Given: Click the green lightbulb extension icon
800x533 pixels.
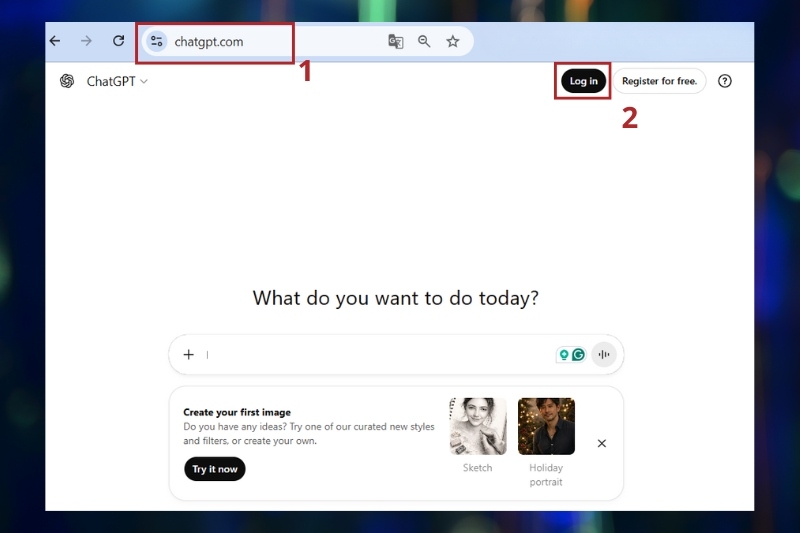Looking at the screenshot, I should tap(564, 354).
